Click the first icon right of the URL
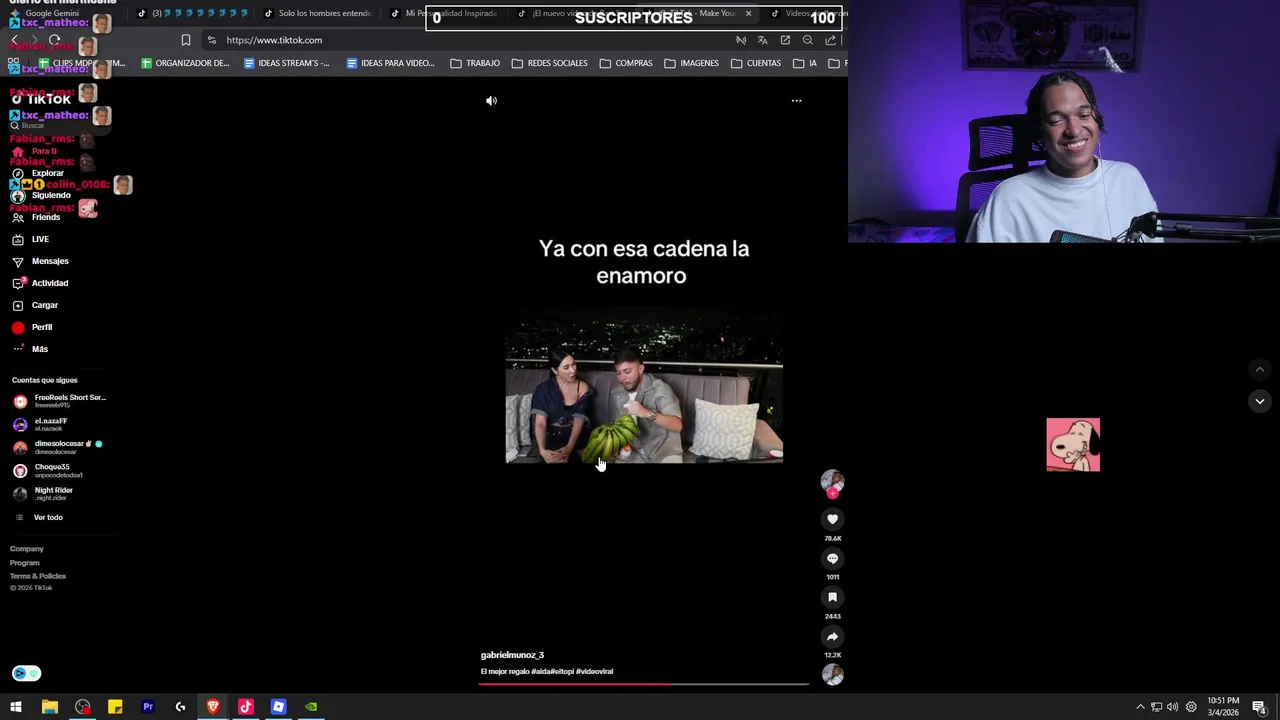 tap(741, 40)
